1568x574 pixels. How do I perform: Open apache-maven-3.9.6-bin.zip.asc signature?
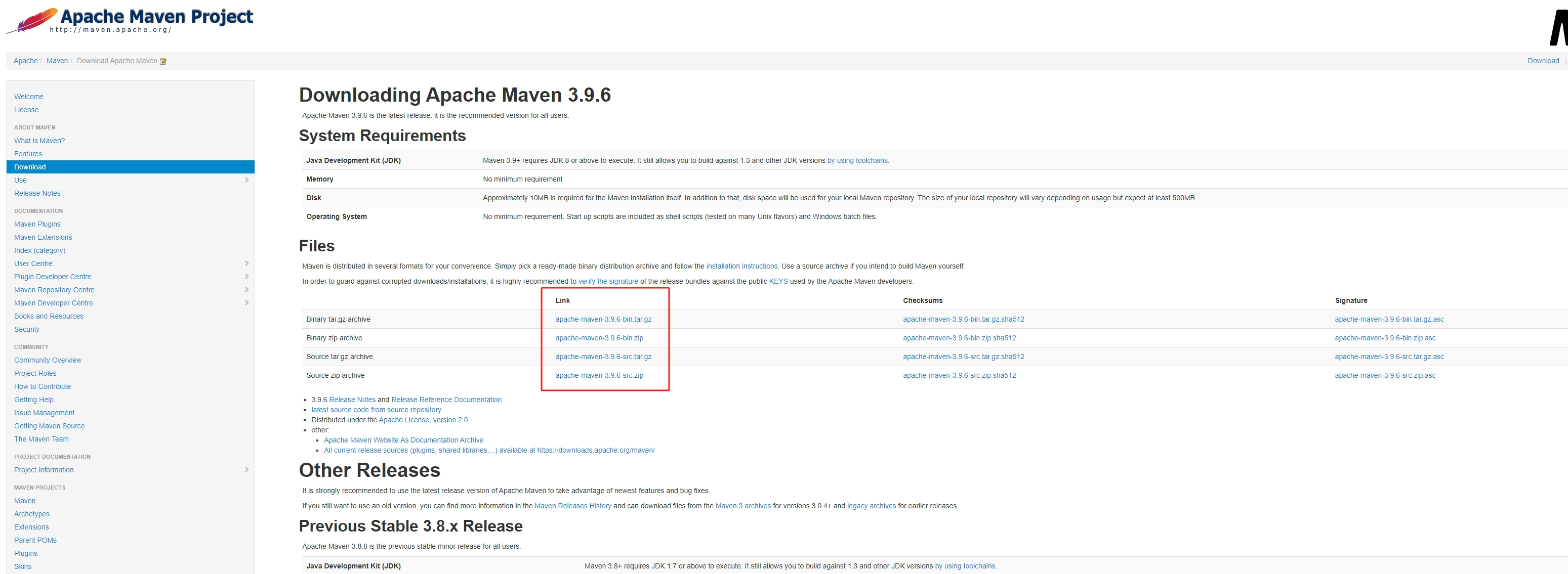[1385, 338]
